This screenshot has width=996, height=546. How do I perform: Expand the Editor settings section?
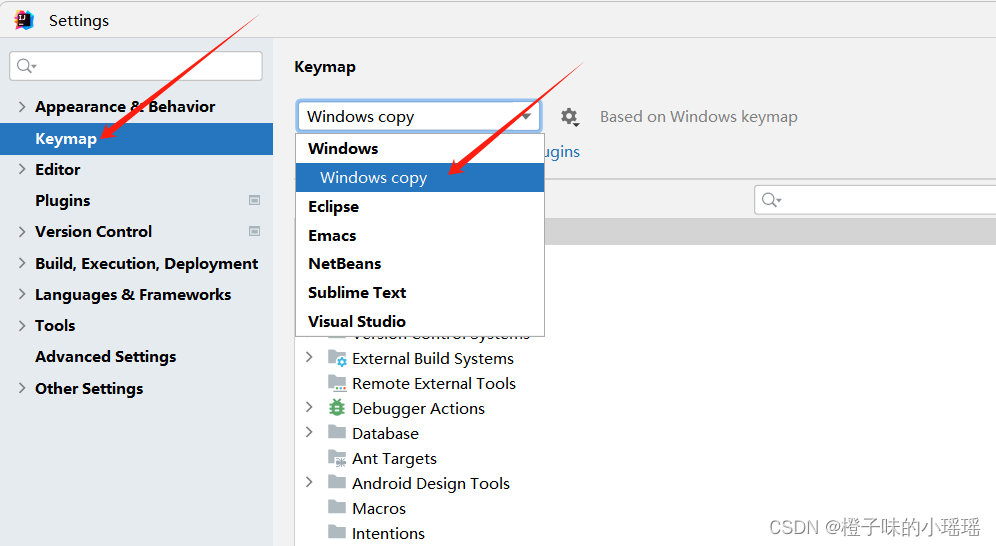22,170
